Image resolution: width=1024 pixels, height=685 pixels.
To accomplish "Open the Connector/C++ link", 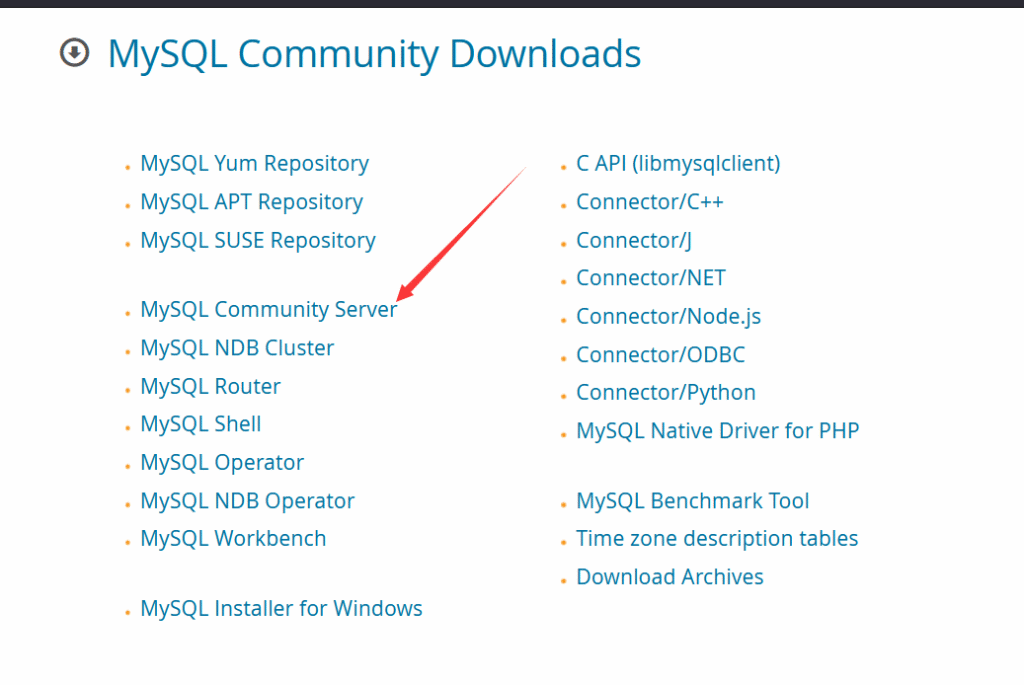I will click(649, 202).
